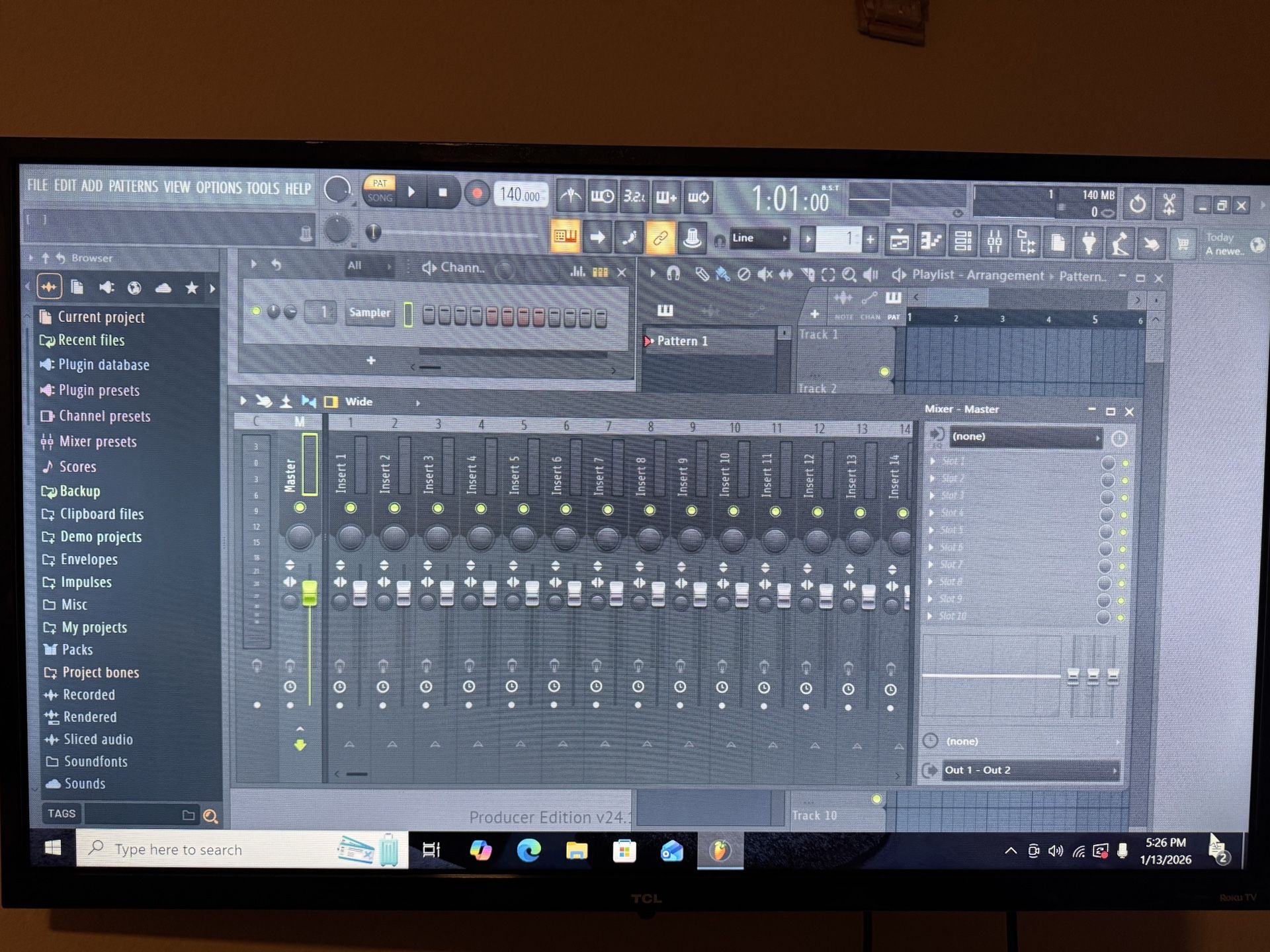Click the Sampler channel button
This screenshot has width=1270, height=952.
click(369, 313)
